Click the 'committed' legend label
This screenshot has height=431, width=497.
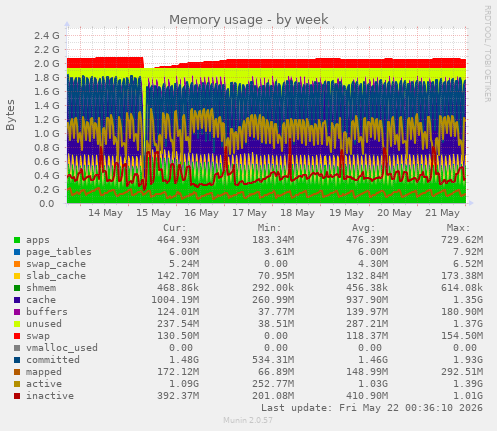(53, 360)
